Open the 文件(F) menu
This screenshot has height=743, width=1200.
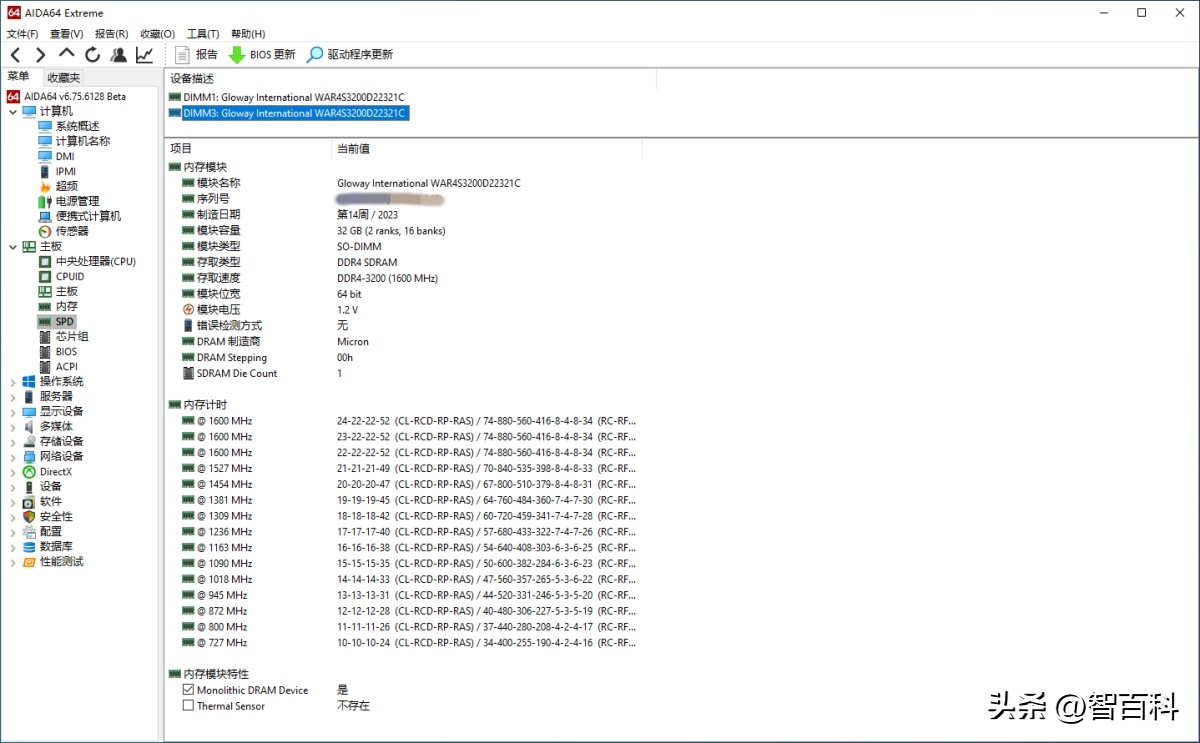23,34
